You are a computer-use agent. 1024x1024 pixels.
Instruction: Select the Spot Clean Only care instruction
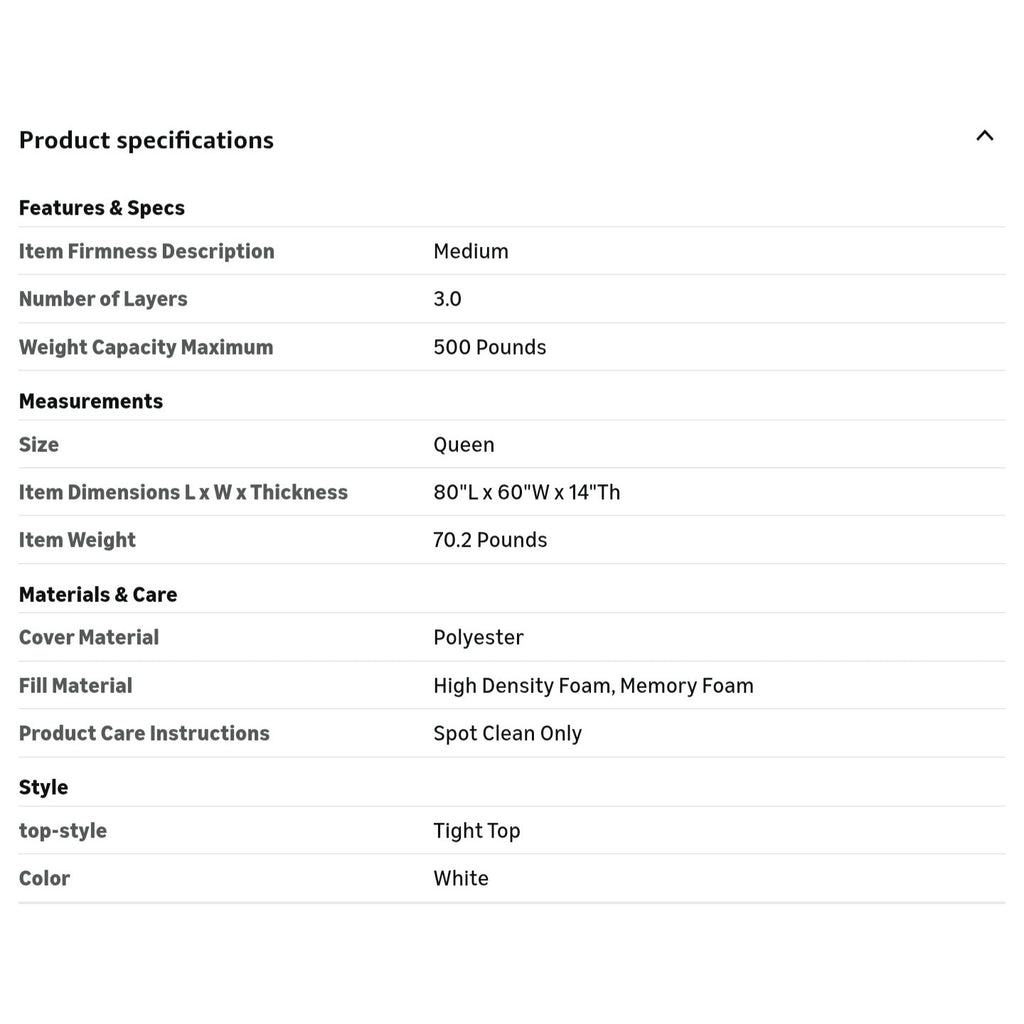coord(507,733)
